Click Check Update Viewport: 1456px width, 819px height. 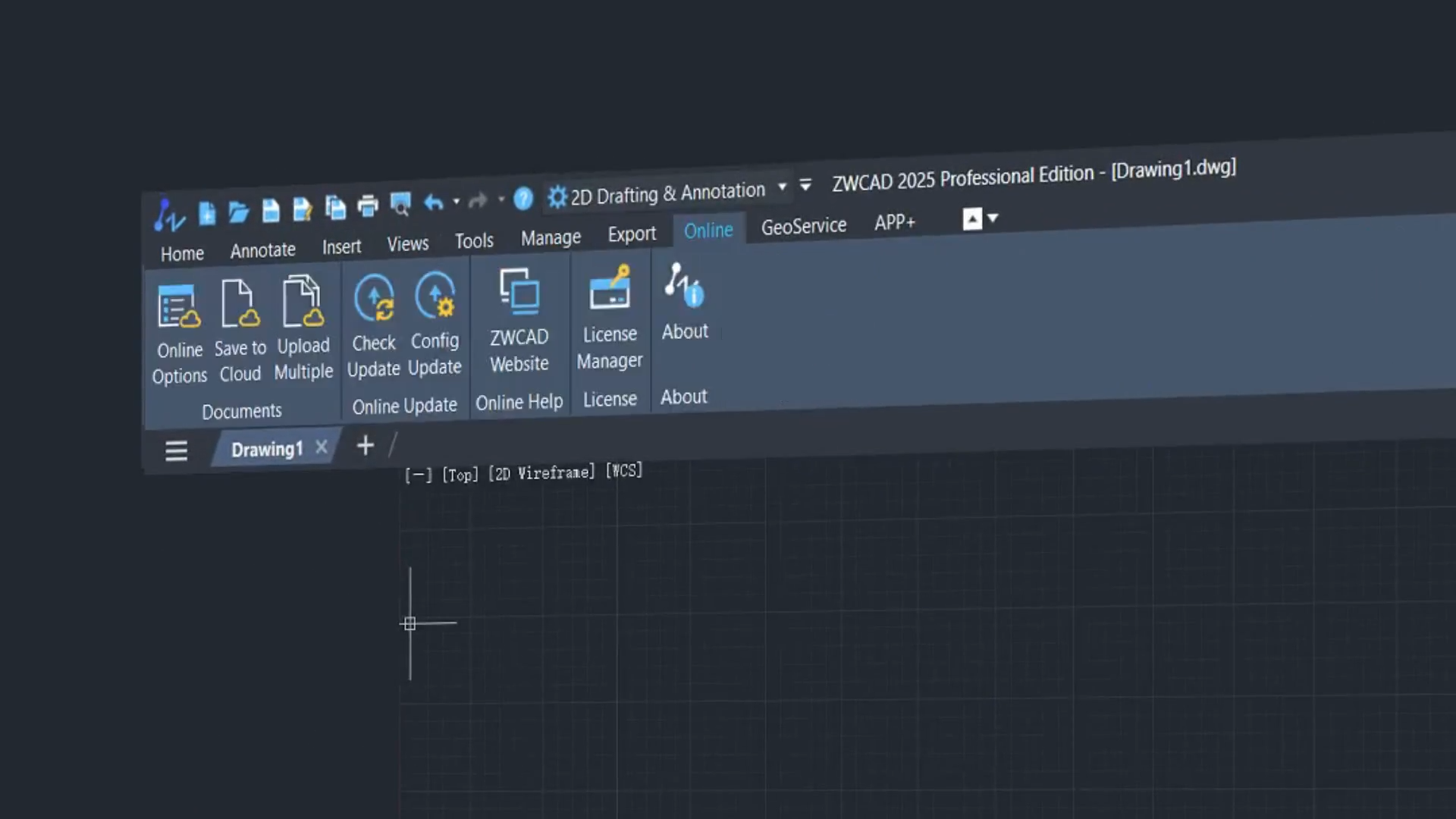(374, 326)
